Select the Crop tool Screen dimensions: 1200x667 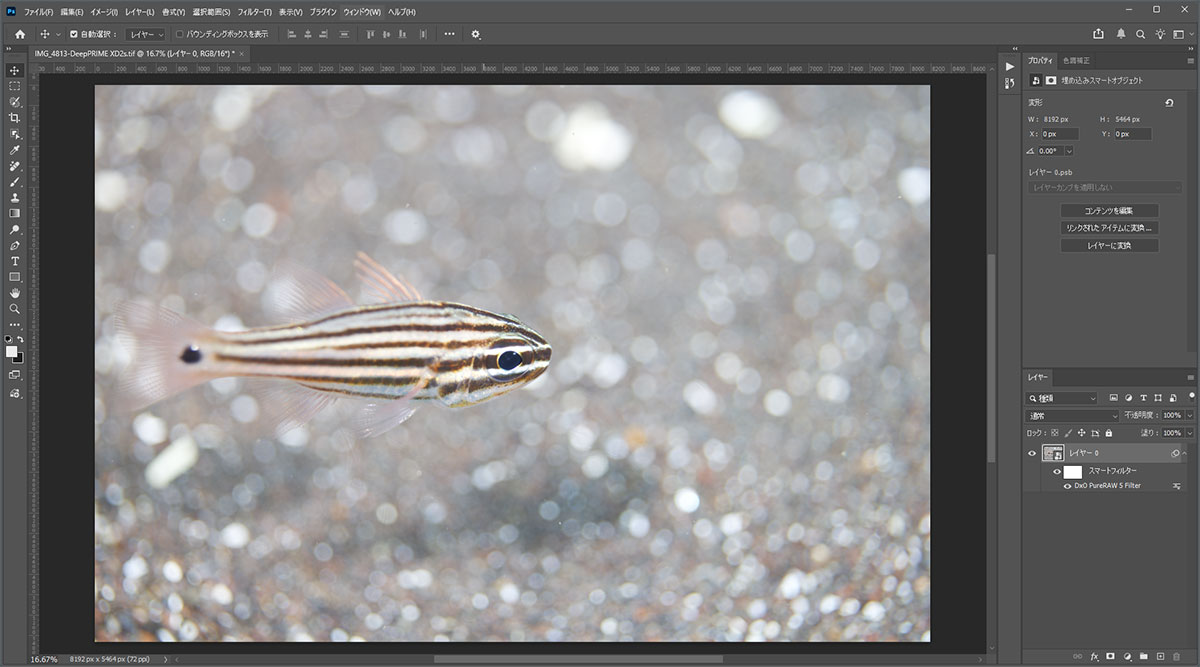click(14, 117)
